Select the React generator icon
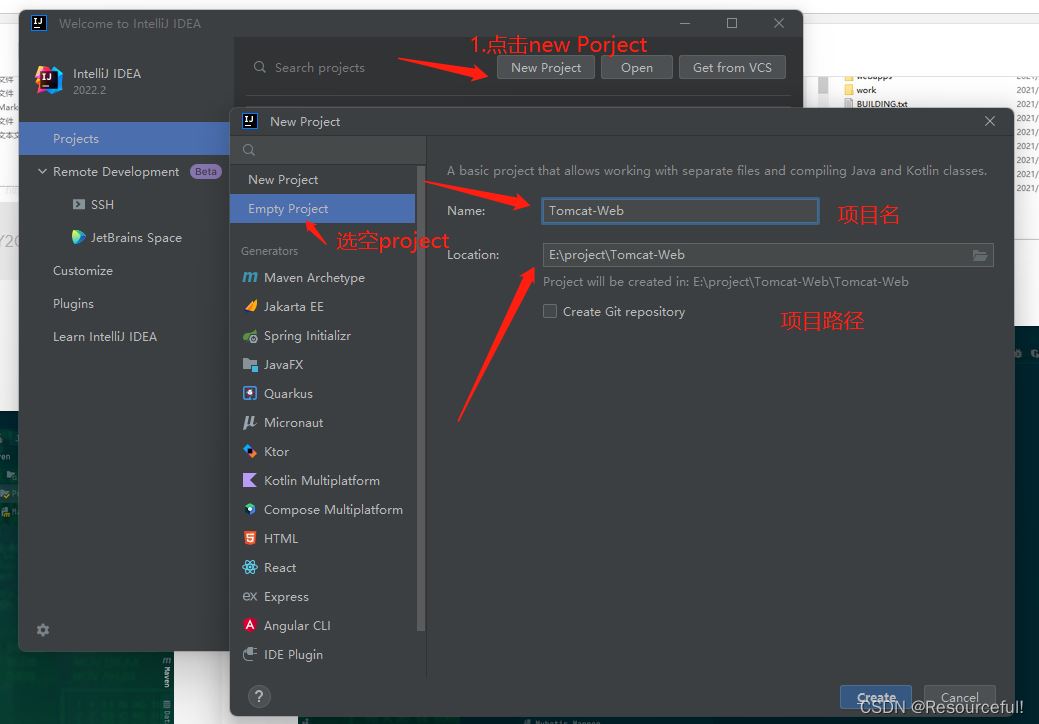Screen dimensions: 1039x724 pyautogui.click(x=250, y=567)
